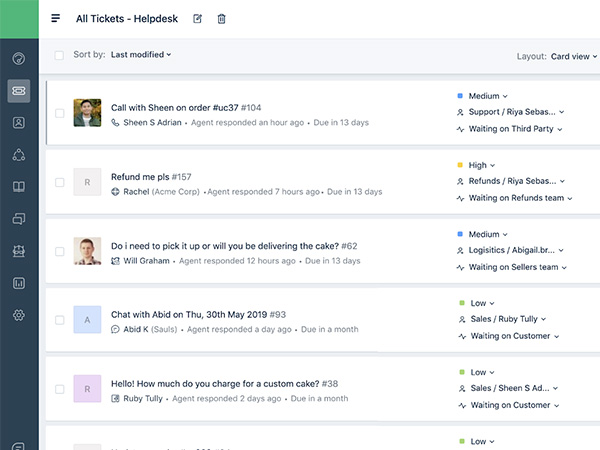The width and height of the screenshot is (600, 450).
Task: Click source icon beside Will Graham
Action: [115, 261]
